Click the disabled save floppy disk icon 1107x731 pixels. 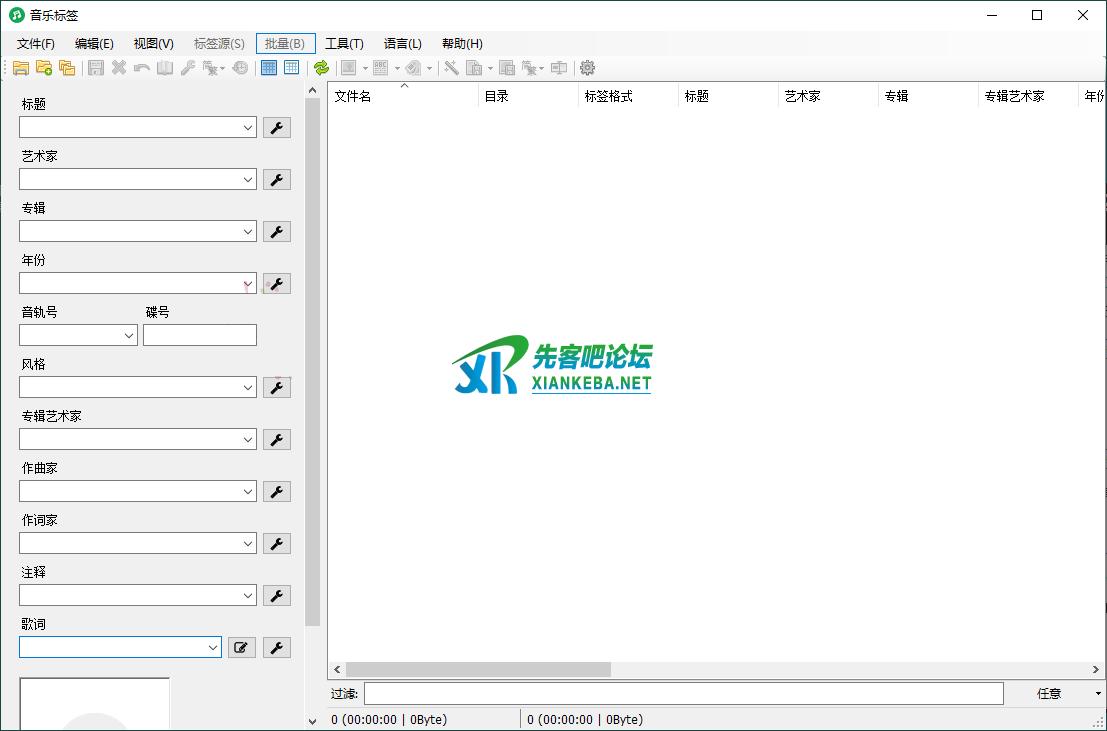(96, 68)
